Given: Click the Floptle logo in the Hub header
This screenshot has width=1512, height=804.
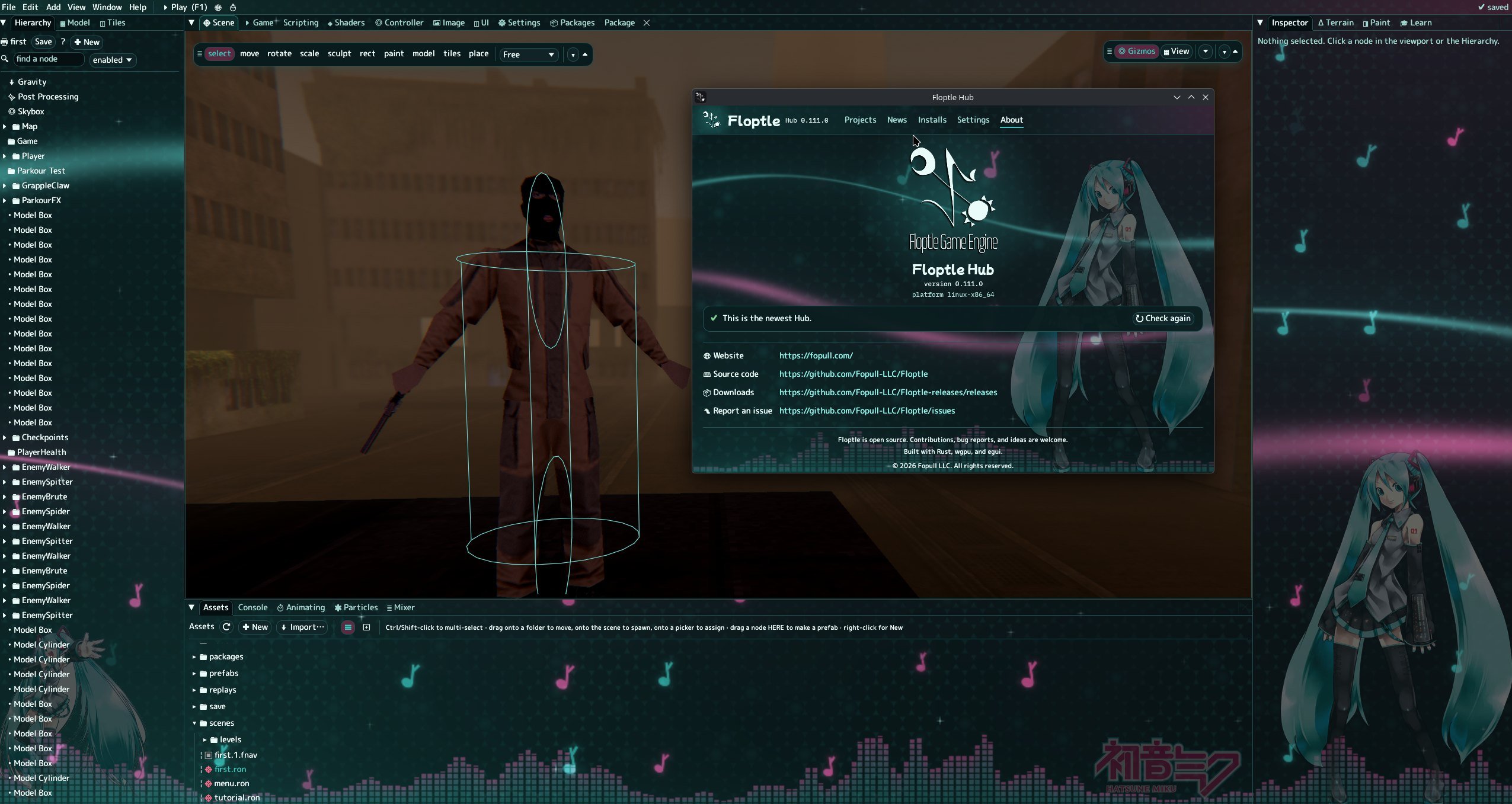Looking at the screenshot, I should tap(711, 120).
